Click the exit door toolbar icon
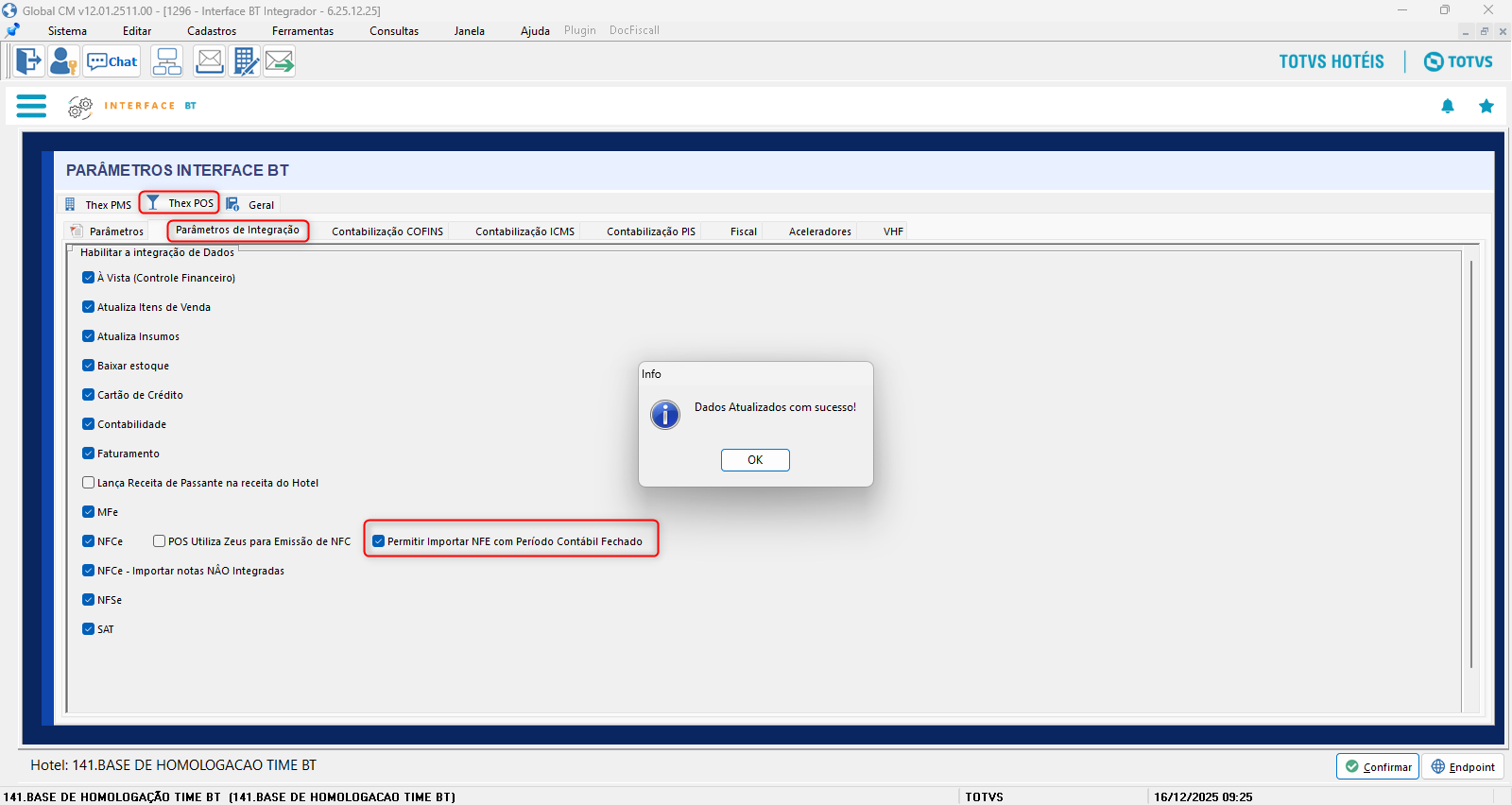This screenshot has width=1512, height=805. [x=28, y=61]
